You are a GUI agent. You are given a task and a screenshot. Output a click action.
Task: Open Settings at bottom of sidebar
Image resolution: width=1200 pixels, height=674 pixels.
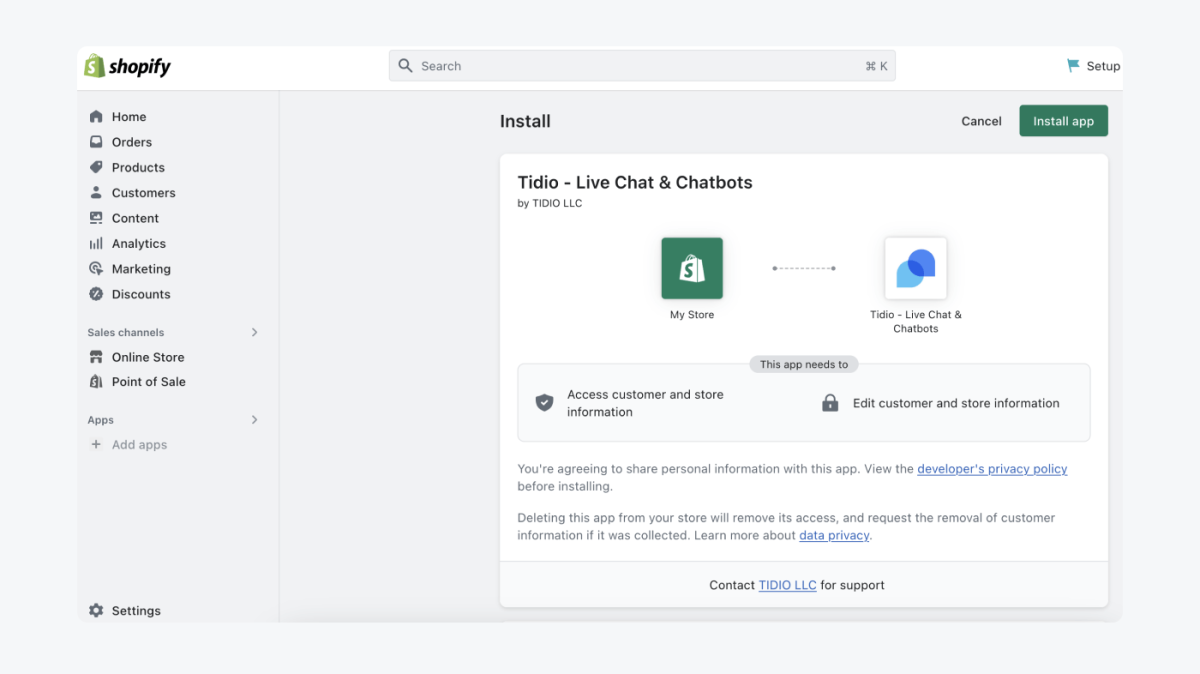point(125,610)
